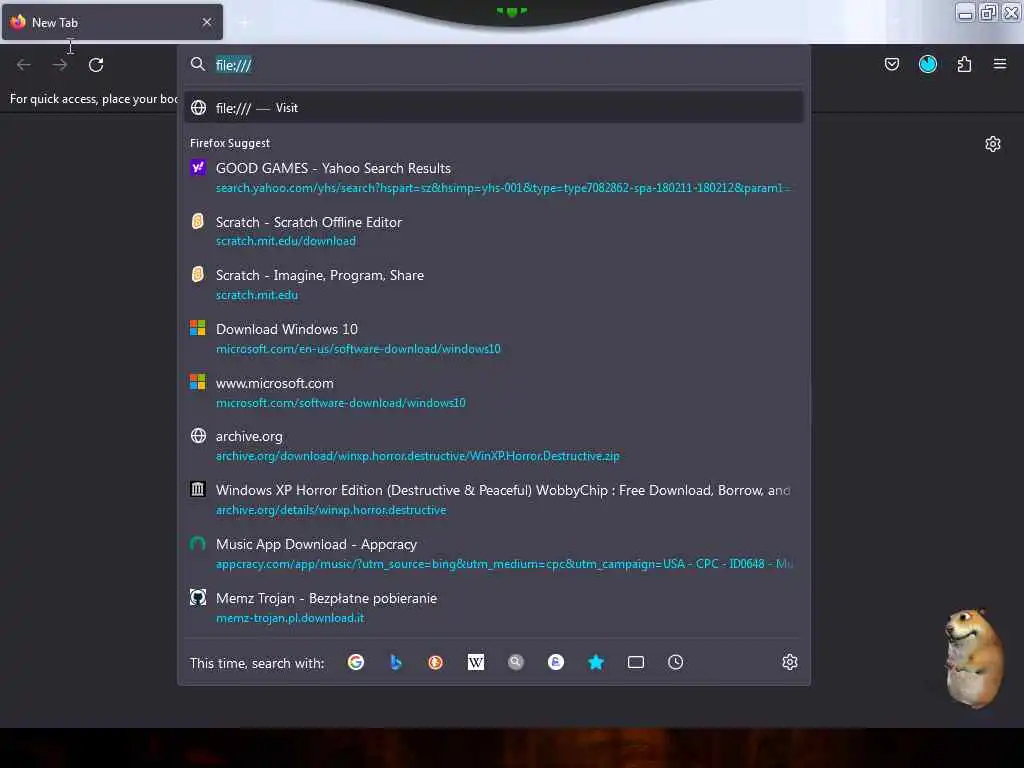Select the file:/// Visit suggestion
This screenshot has width=1024, height=768.
(494, 108)
